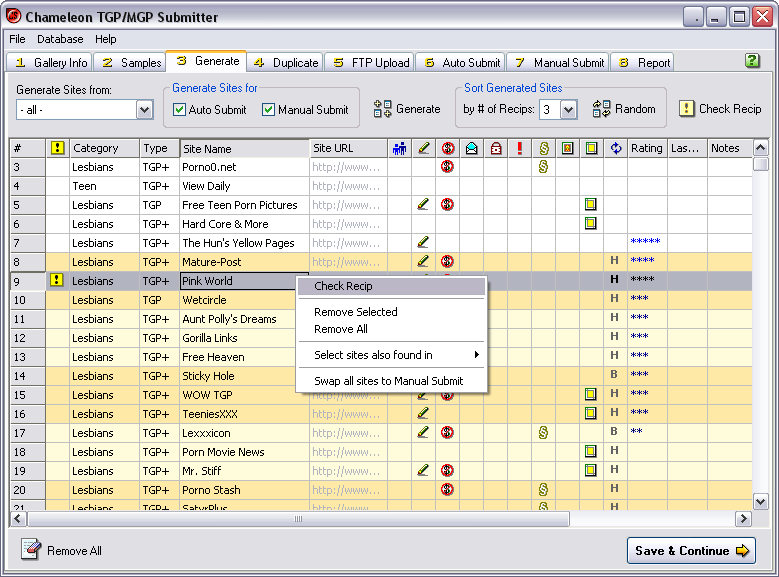Screen dimensions: 779x577
Task: Choose Check Recip from context menu
Action: coord(391,286)
